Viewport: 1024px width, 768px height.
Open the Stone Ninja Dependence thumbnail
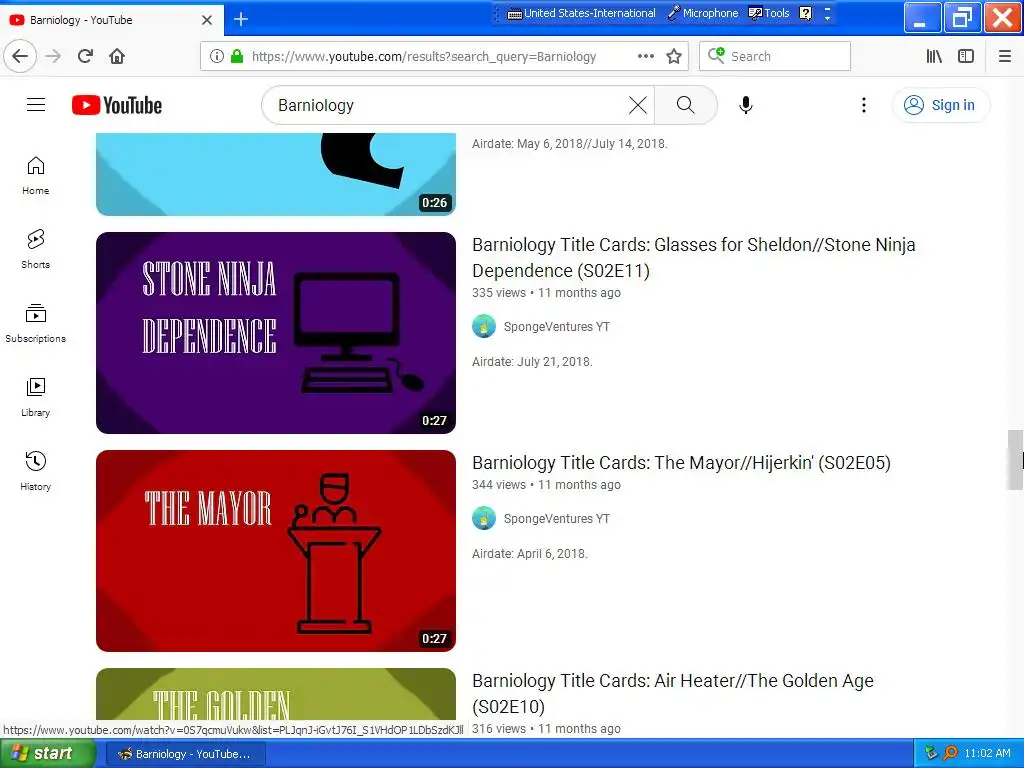[x=276, y=332]
